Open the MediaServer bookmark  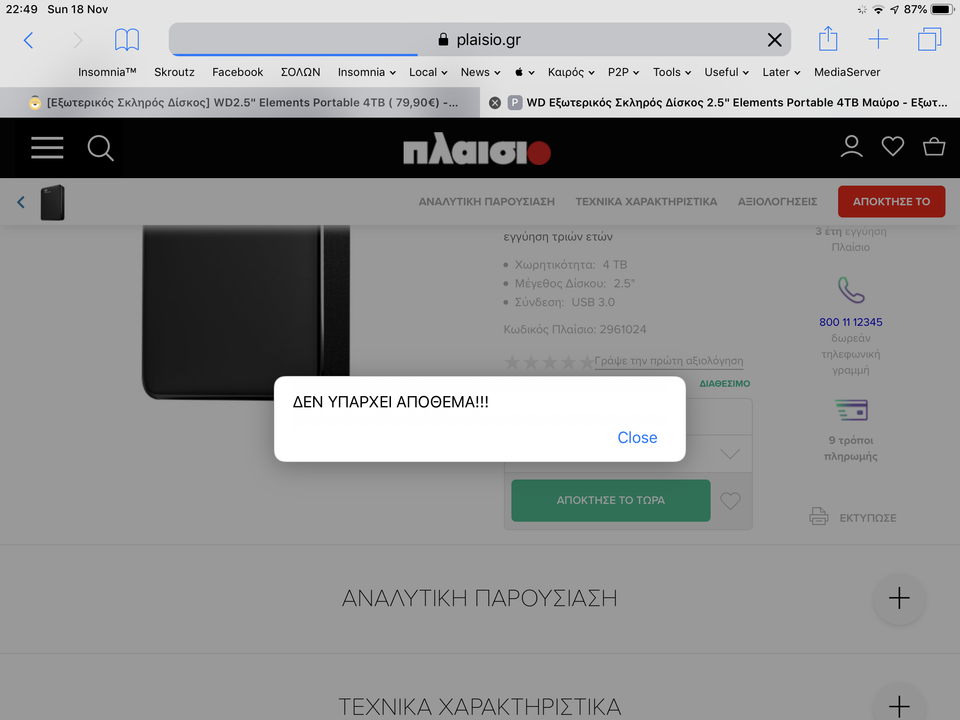tap(847, 72)
